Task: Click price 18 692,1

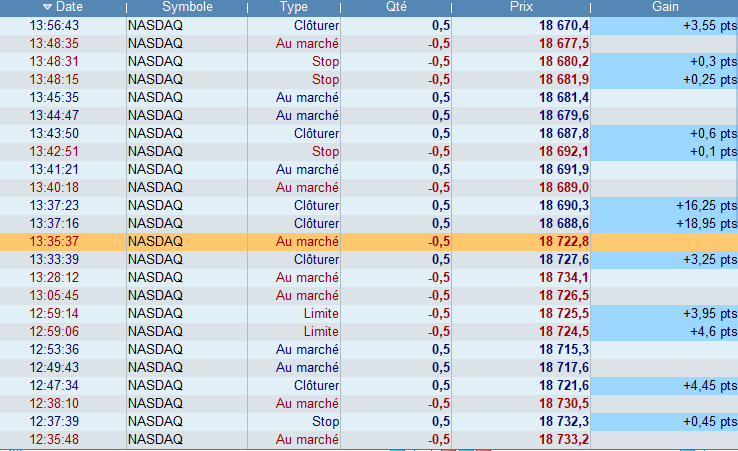Action: click(564, 151)
